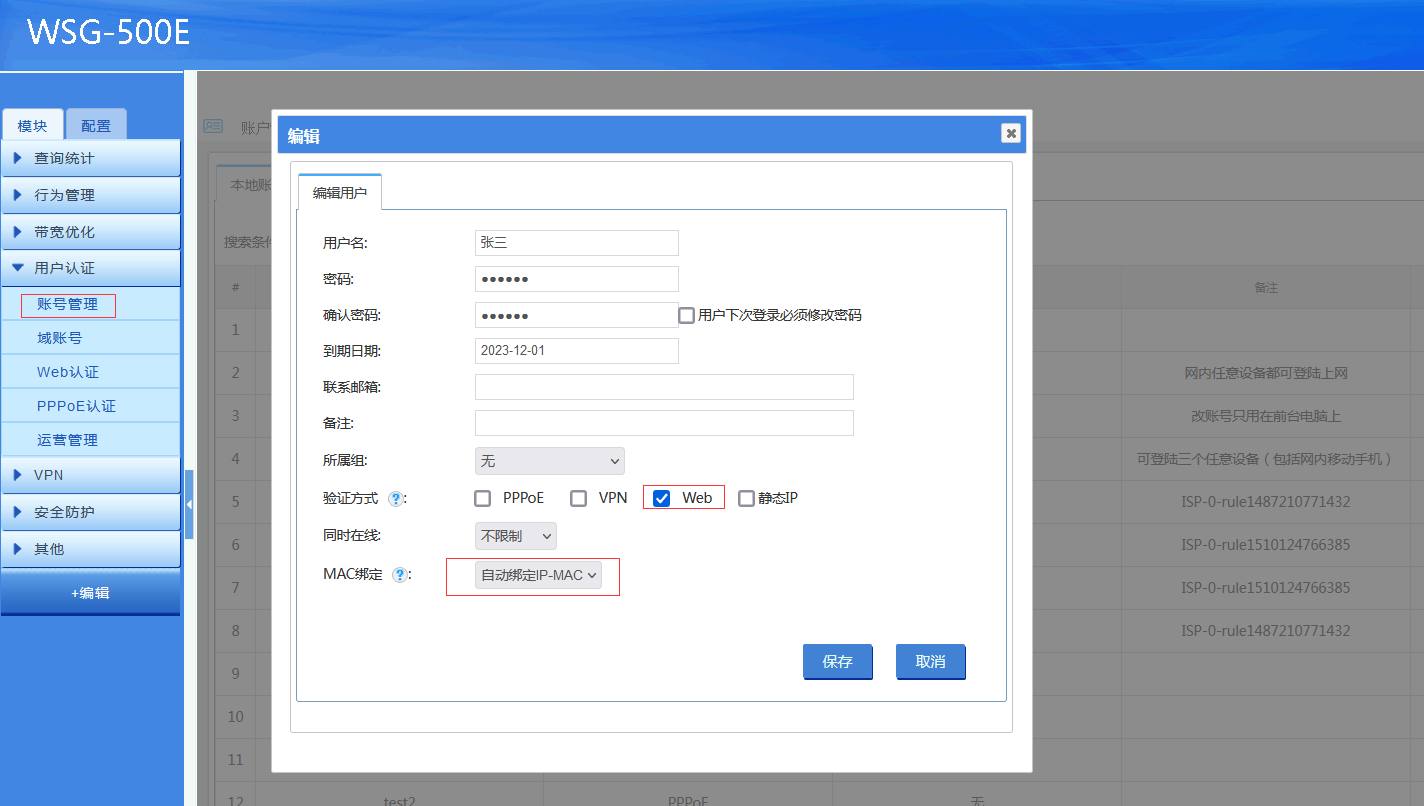Expand the VPN sidebar section
Screen dimensions: 1424x806
point(91,475)
